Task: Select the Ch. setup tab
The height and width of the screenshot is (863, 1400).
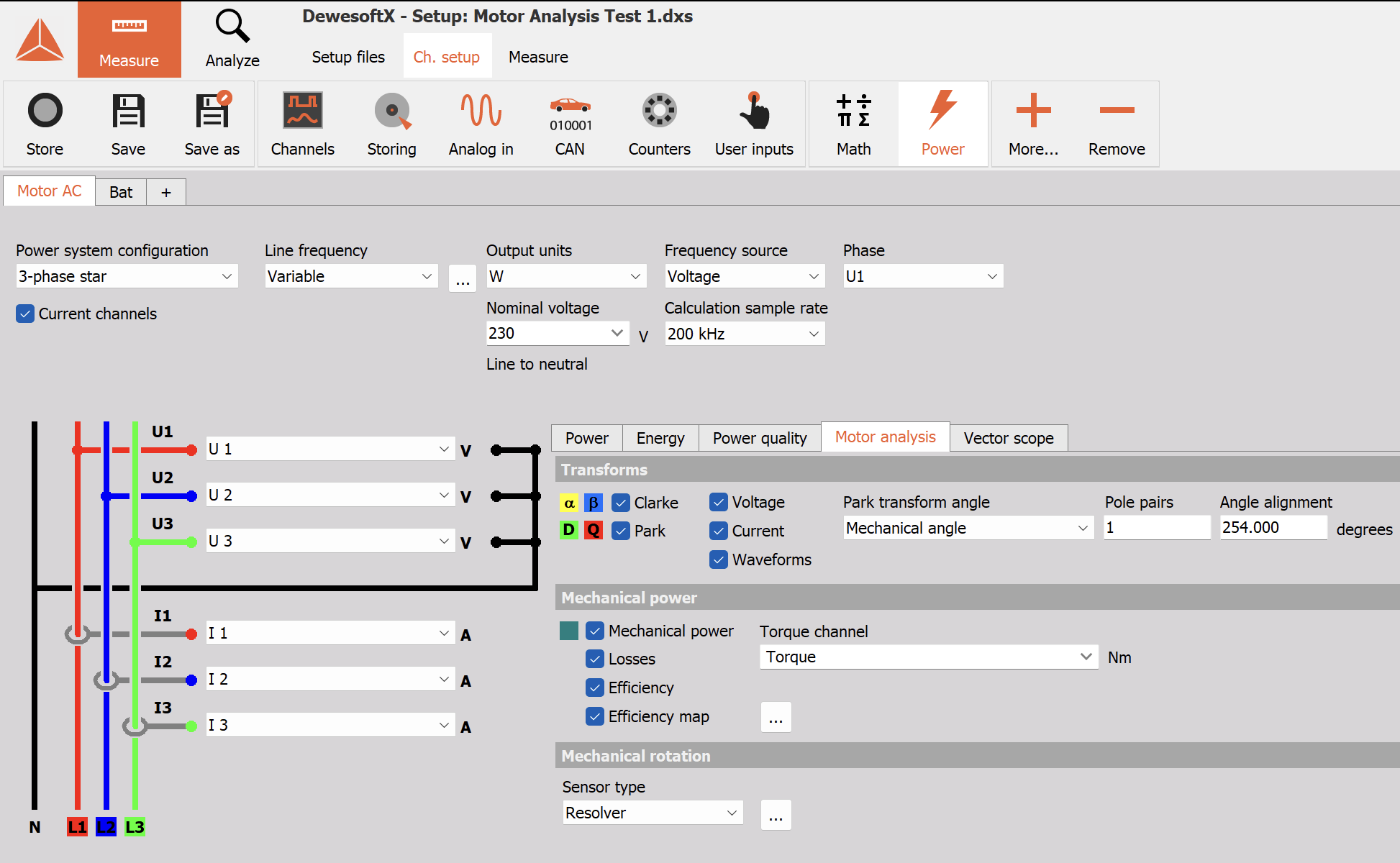Action: point(447,57)
